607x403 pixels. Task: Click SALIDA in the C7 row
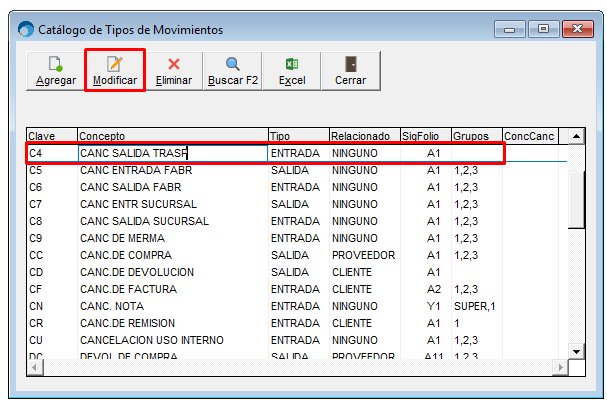(x=290, y=204)
